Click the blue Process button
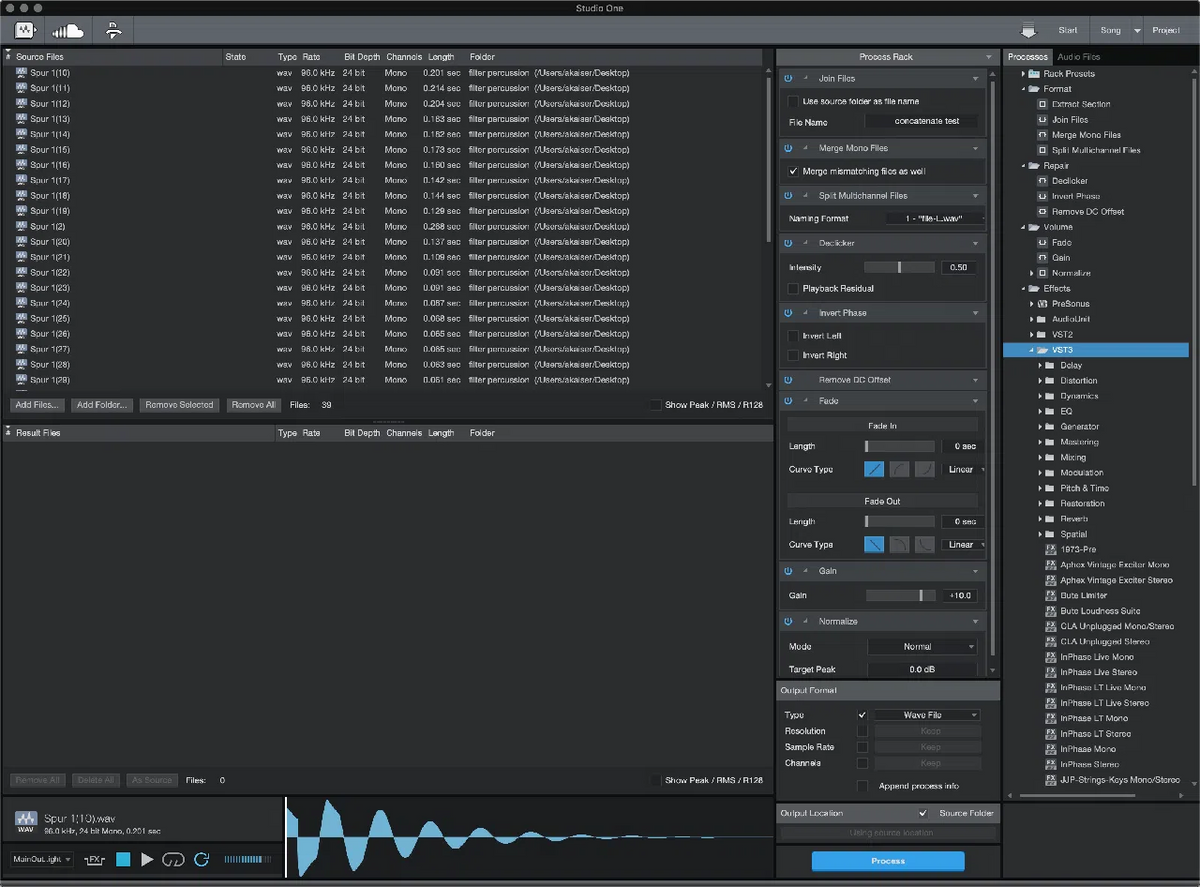 click(887, 861)
